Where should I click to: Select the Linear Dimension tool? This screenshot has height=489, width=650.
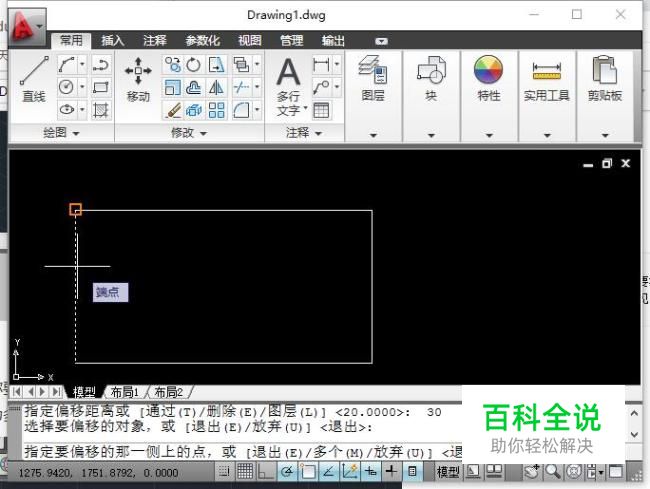[x=321, y=64]
